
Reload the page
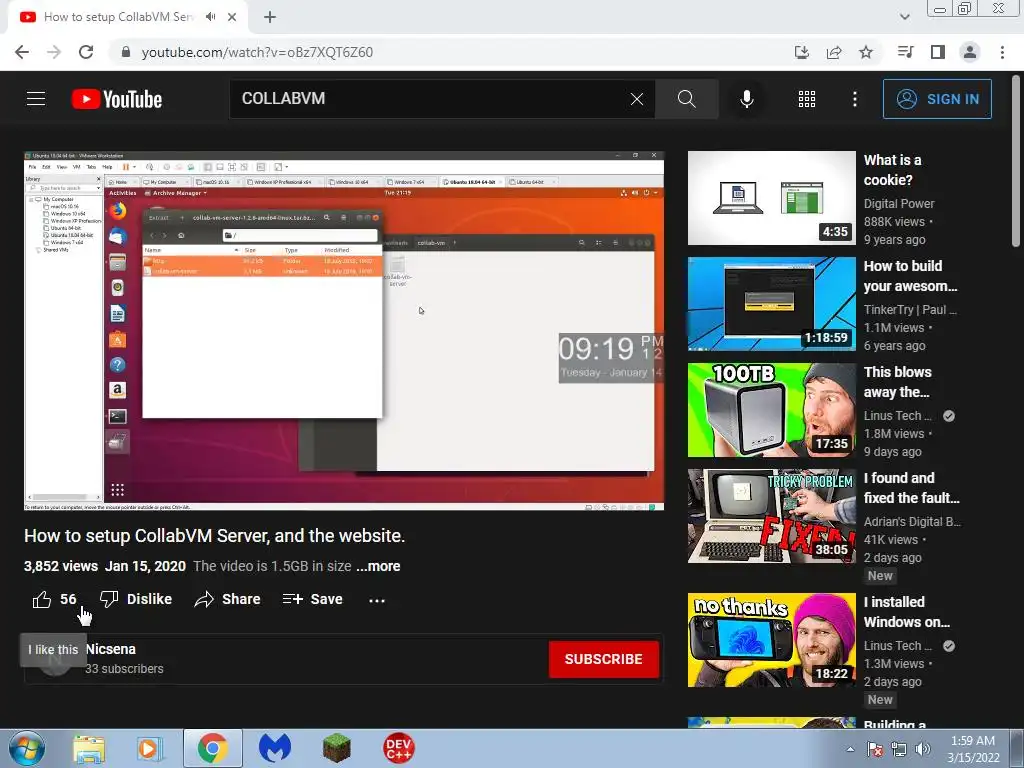pyautogui.click(x=86, y=52)
